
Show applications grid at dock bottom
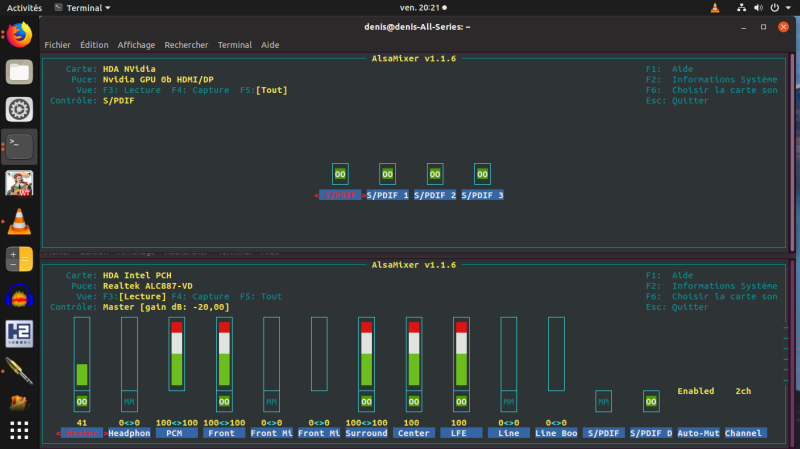tap(20, 431)
